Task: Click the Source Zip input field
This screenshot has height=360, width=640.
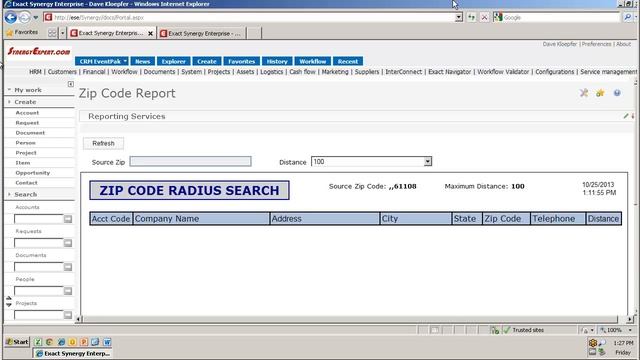Action: (x=190, y=162)
